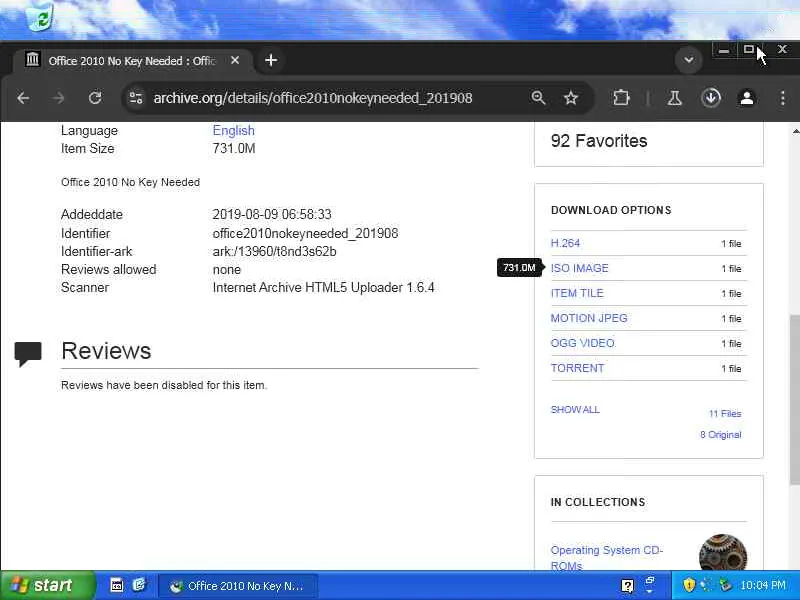Viewport: 800px width, 600px height.
Task: Click ark:/13960/t8nd3s62b identifier text
Action: tap(274, 252)
